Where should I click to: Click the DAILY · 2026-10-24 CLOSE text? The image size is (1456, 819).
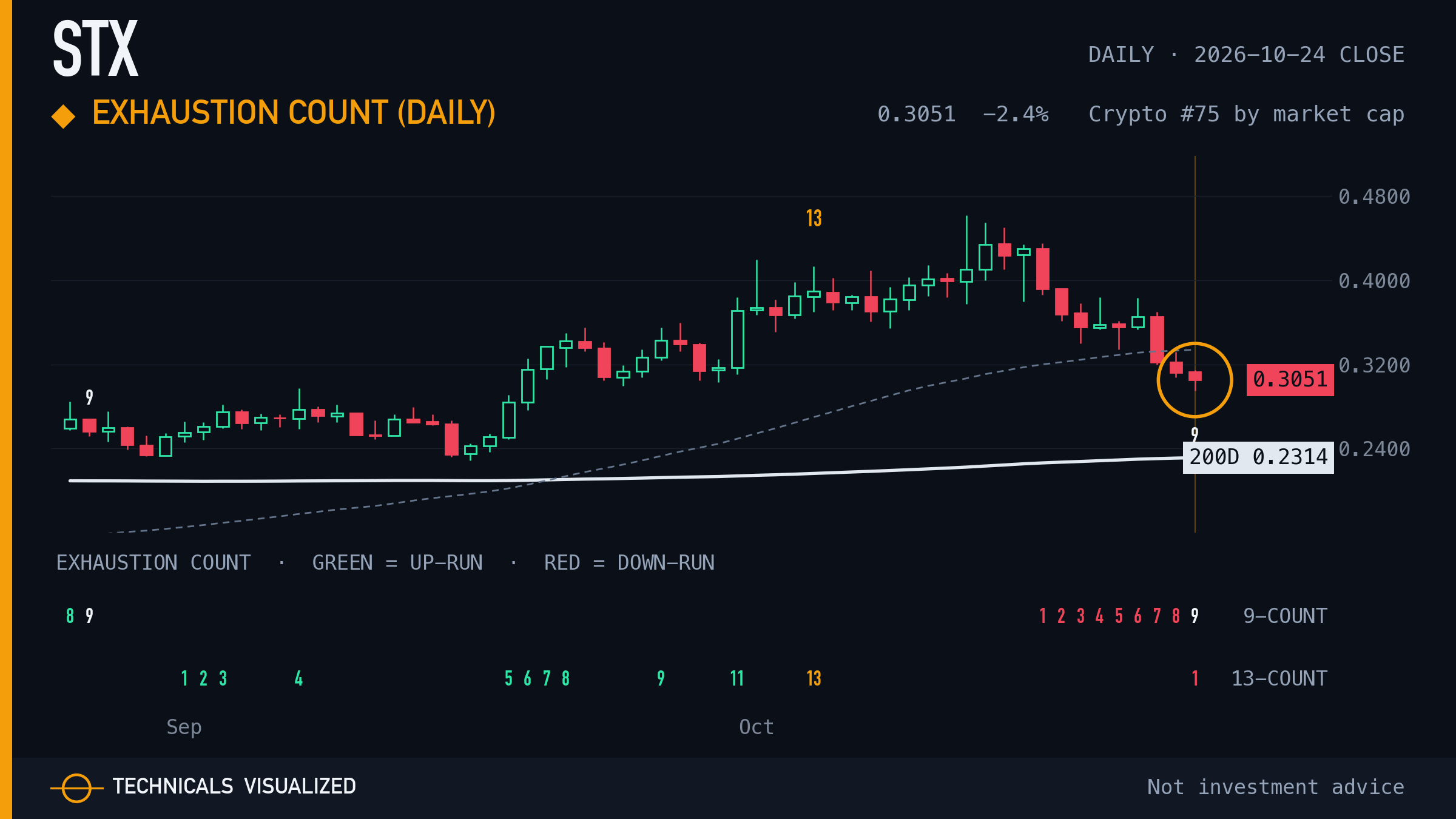1246,55
